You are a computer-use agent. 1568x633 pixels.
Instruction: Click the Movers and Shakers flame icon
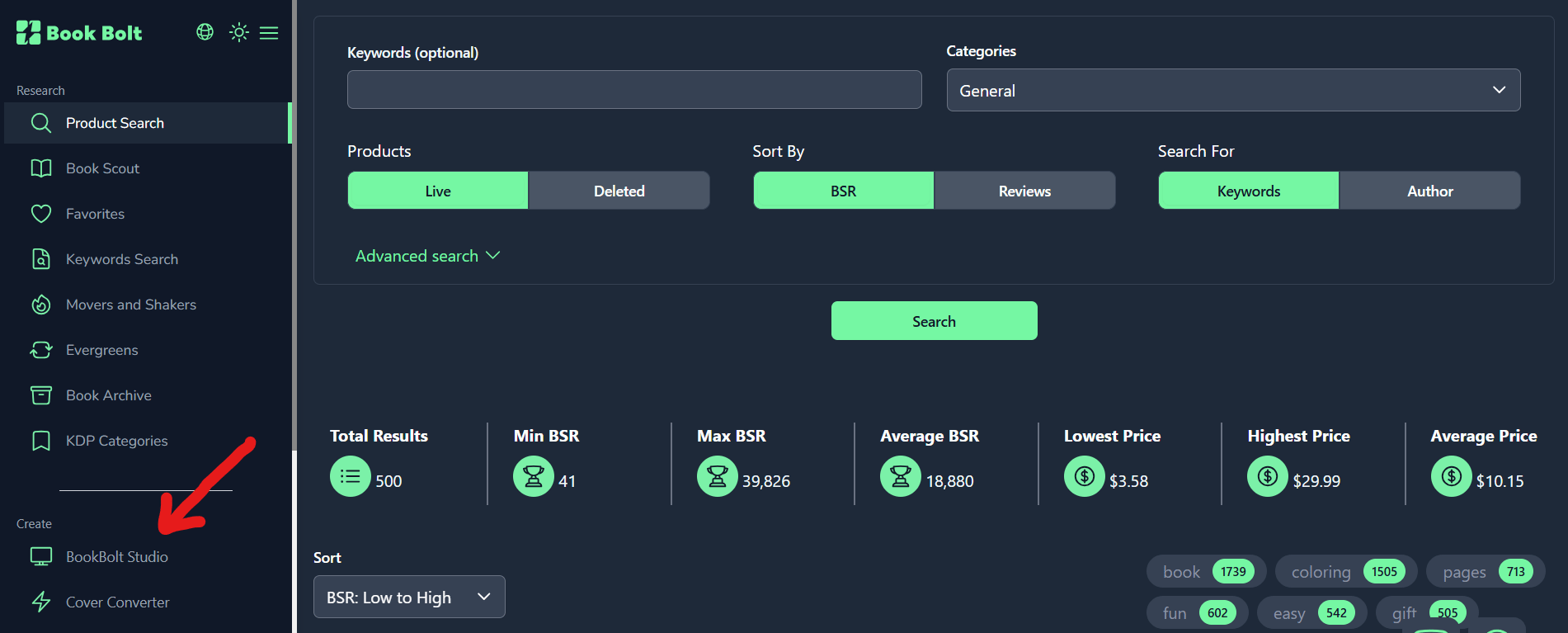[x=41, y=305]
